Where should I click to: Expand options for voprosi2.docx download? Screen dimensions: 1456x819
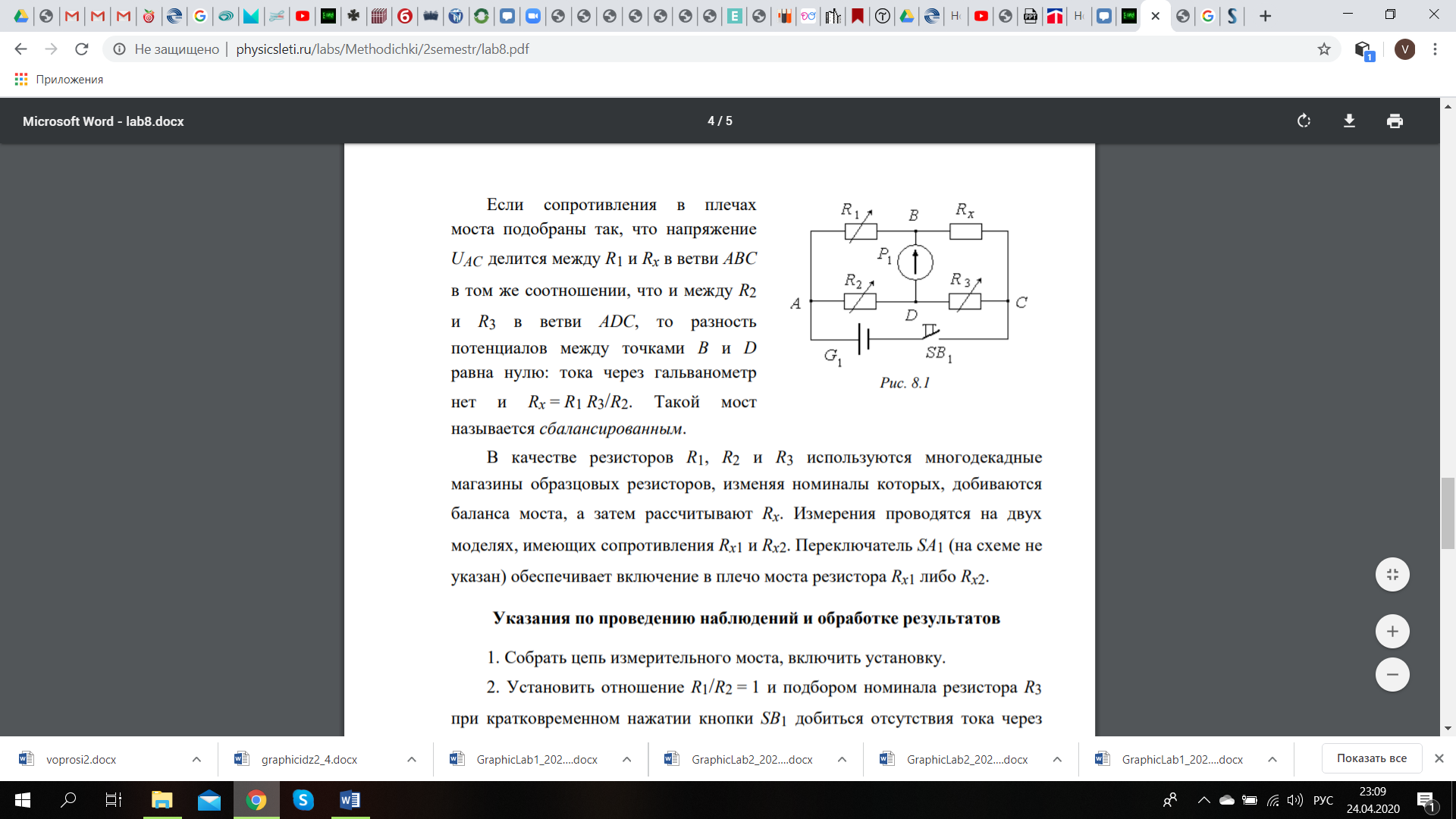[x=196, y=759]
